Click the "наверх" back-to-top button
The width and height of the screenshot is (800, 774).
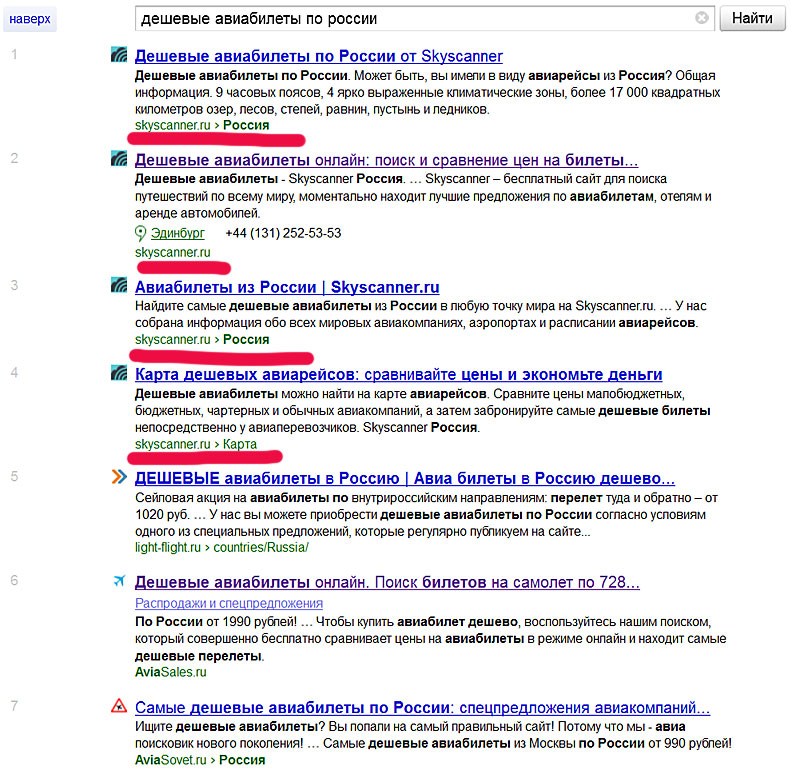(x=30, y=19)
